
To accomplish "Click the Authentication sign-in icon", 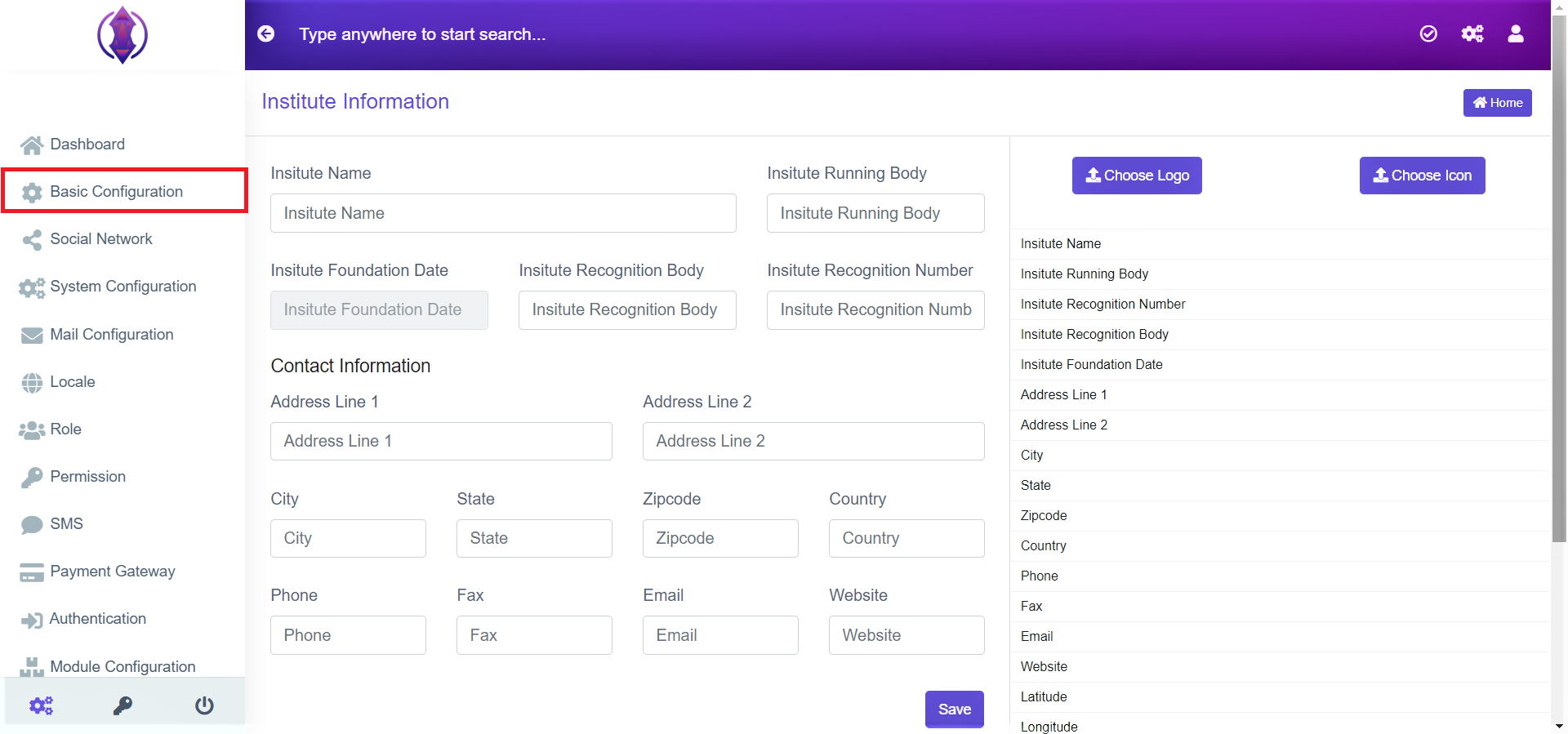I will (x=32, y=621).
